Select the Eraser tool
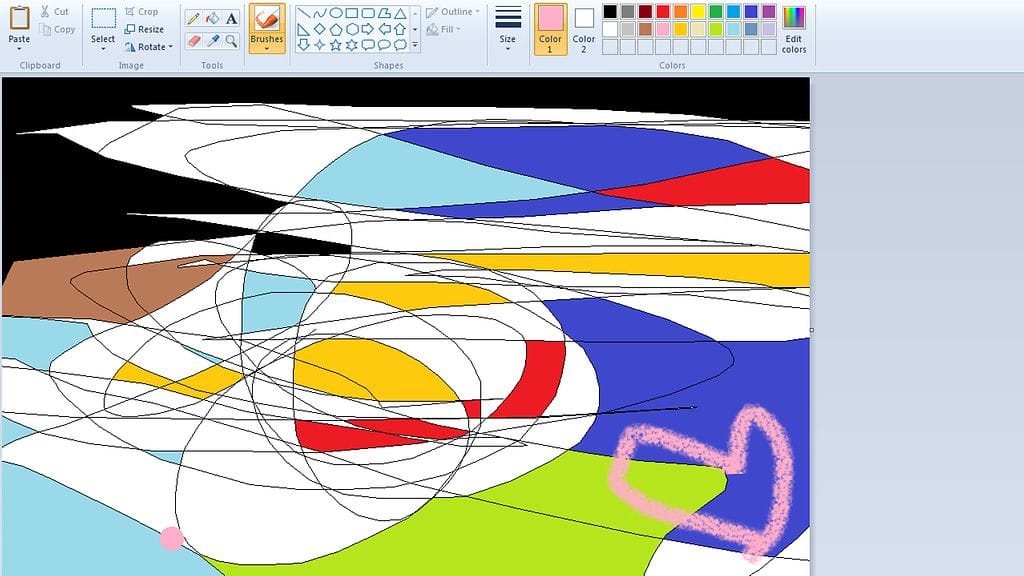The height and width of the screenshot is (576, 1024). (x=192, y=40)
